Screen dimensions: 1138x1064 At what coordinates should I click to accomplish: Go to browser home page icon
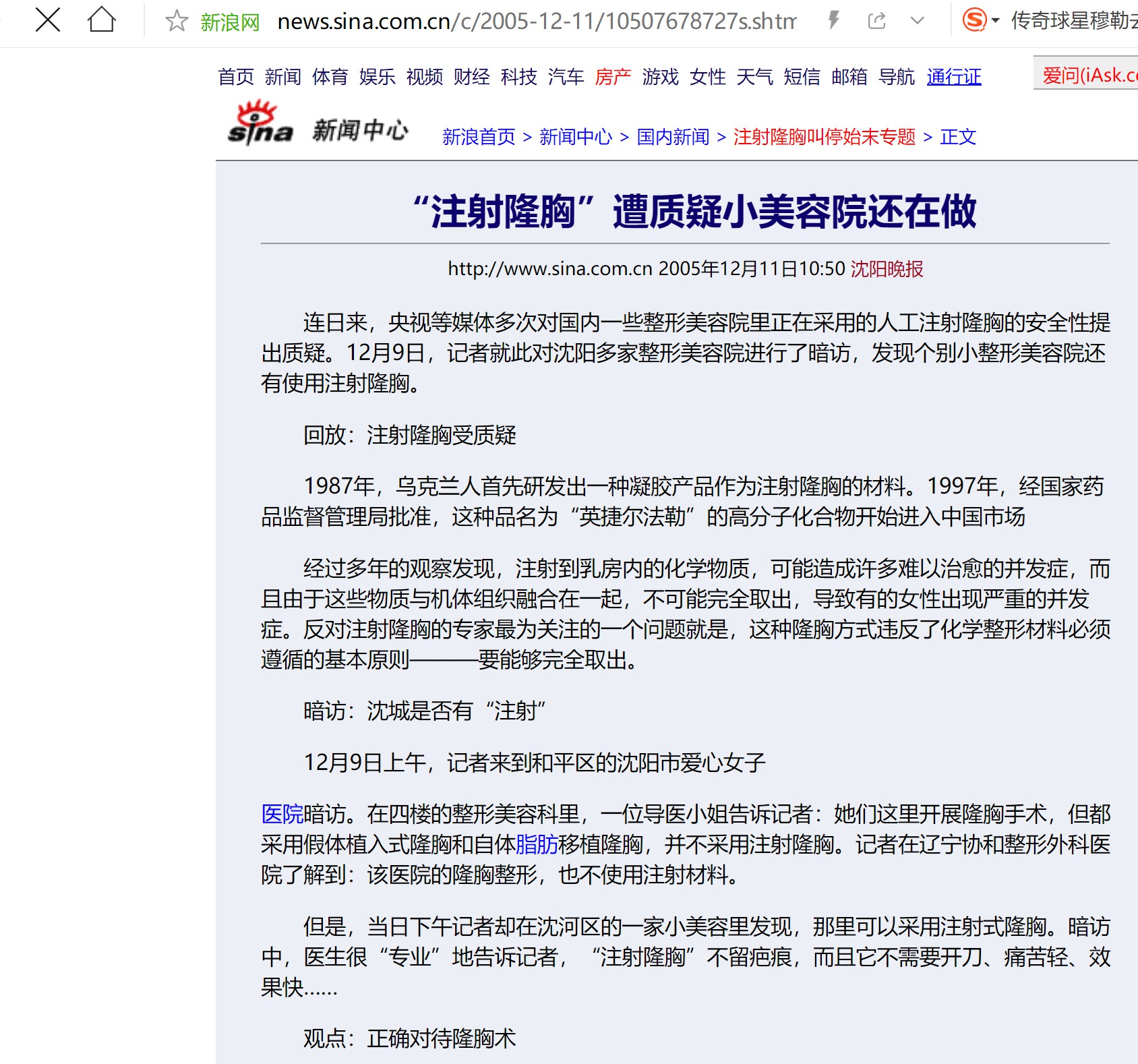(x=102, y=20)
